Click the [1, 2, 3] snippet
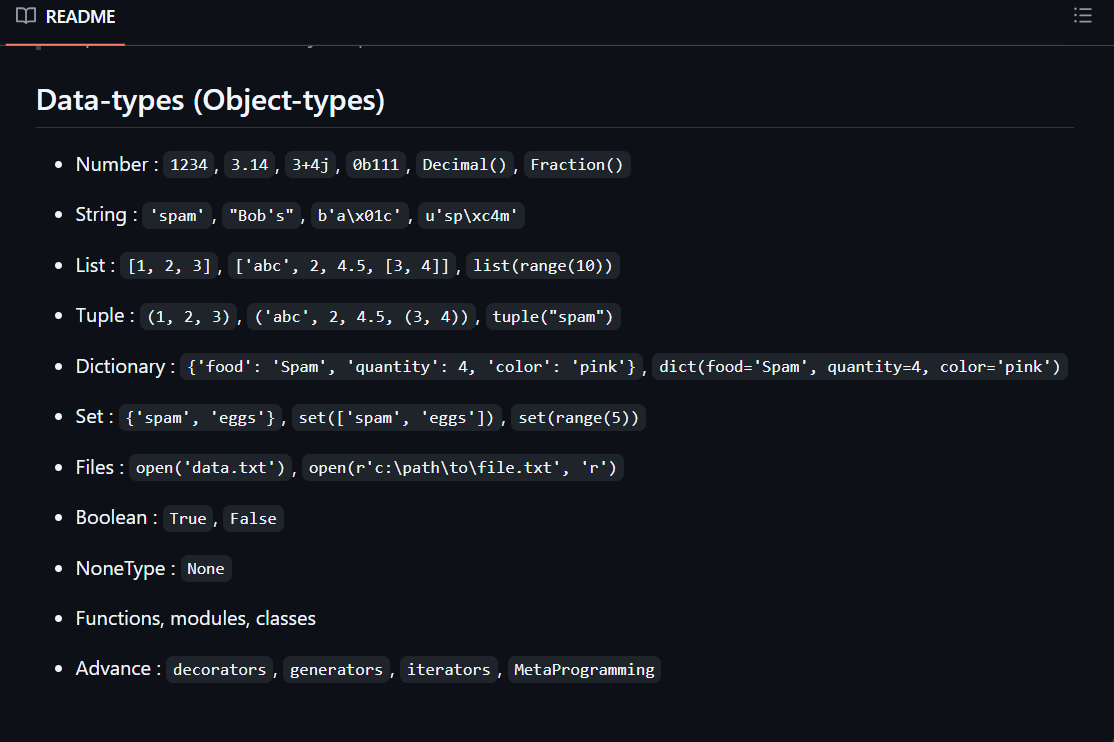Screen dimensions: 1114x742 point(169,266)
